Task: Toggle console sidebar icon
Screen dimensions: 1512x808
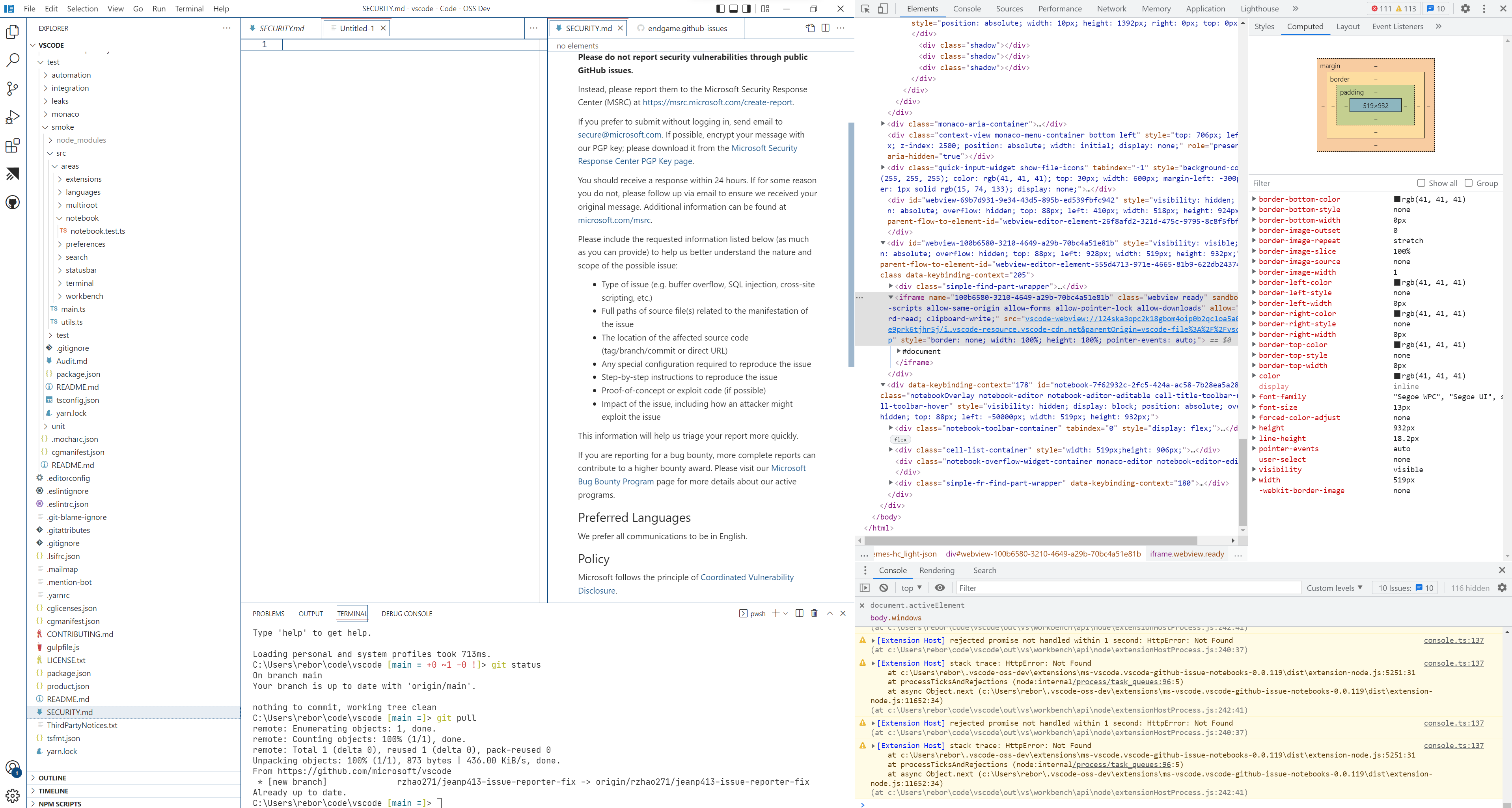Action: (x=865, y=588)
